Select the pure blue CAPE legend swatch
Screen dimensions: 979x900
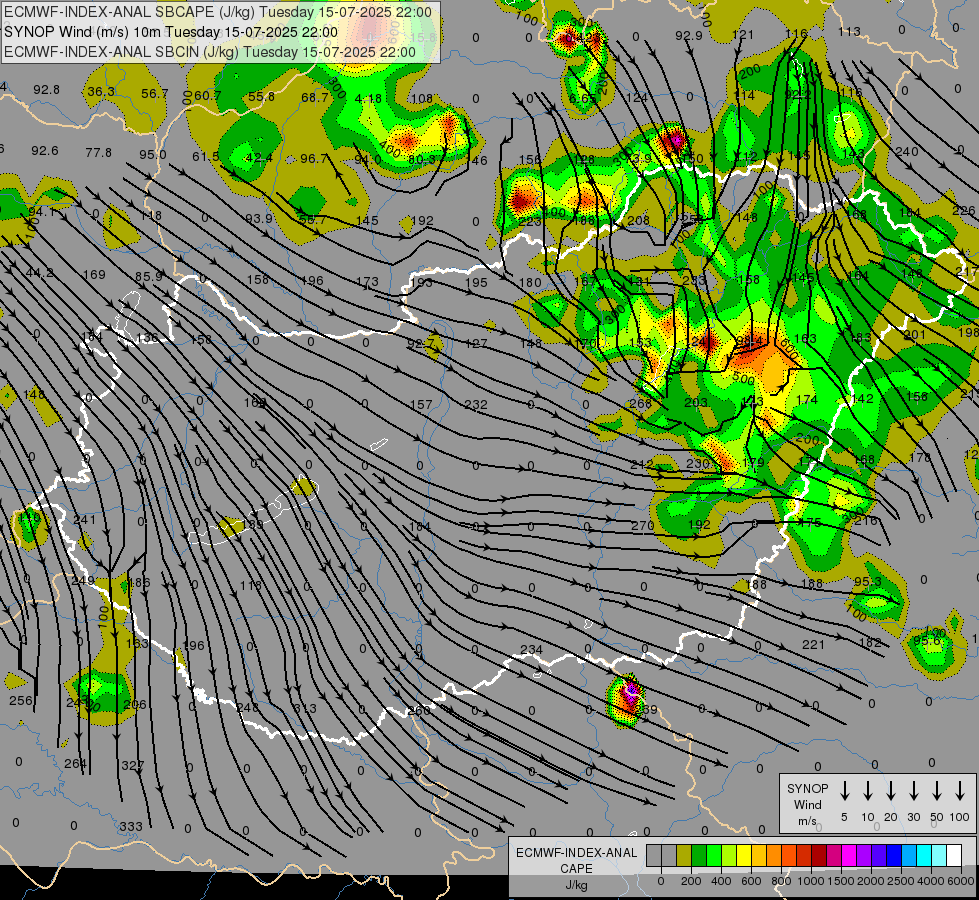click(x=894, y=855)
